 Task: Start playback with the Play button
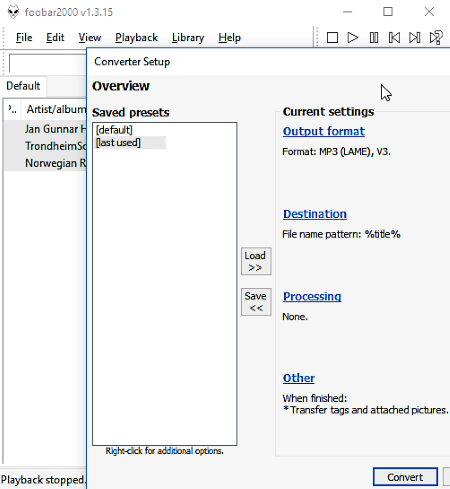[x=353, y=38]
